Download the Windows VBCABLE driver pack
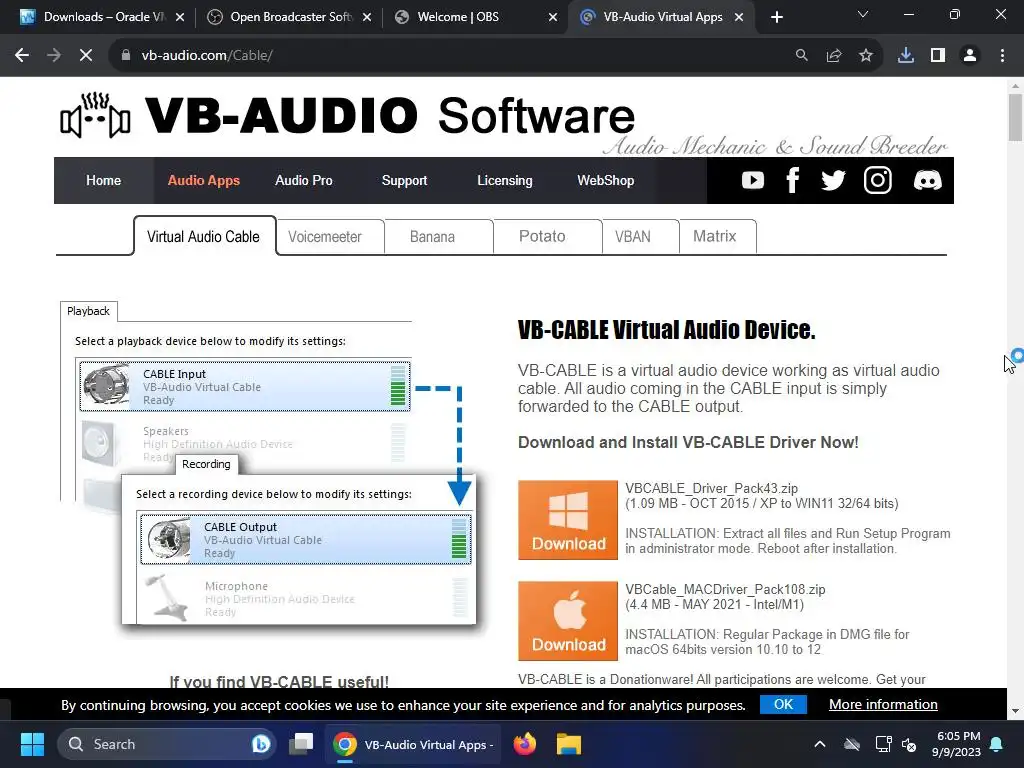The width and height of the screenshot is (1024, 768). 568,520
